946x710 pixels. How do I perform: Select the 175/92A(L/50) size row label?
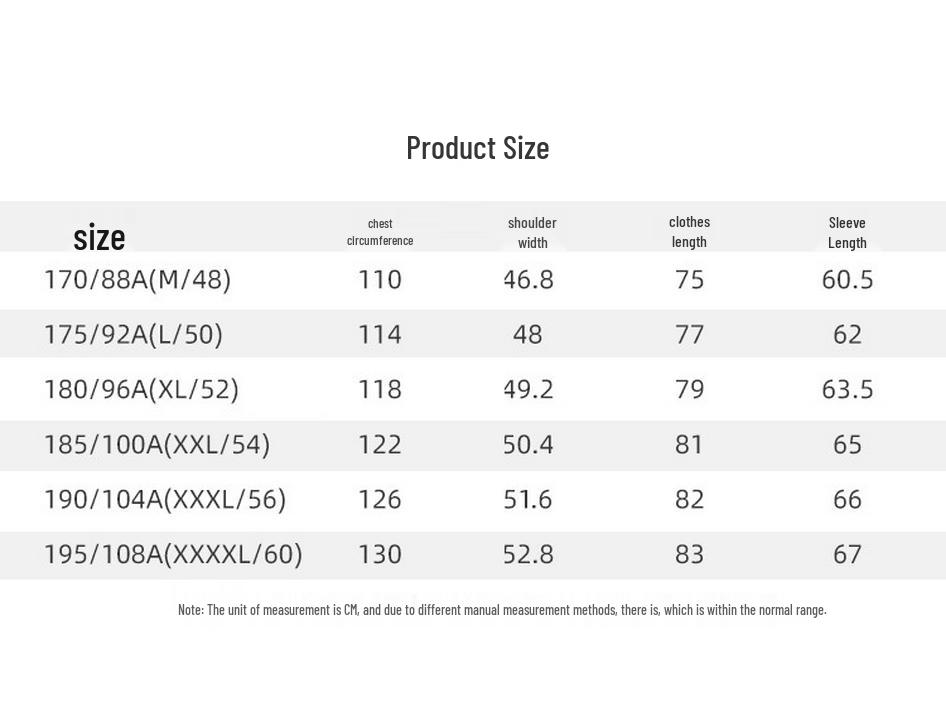tap(133, 334)
